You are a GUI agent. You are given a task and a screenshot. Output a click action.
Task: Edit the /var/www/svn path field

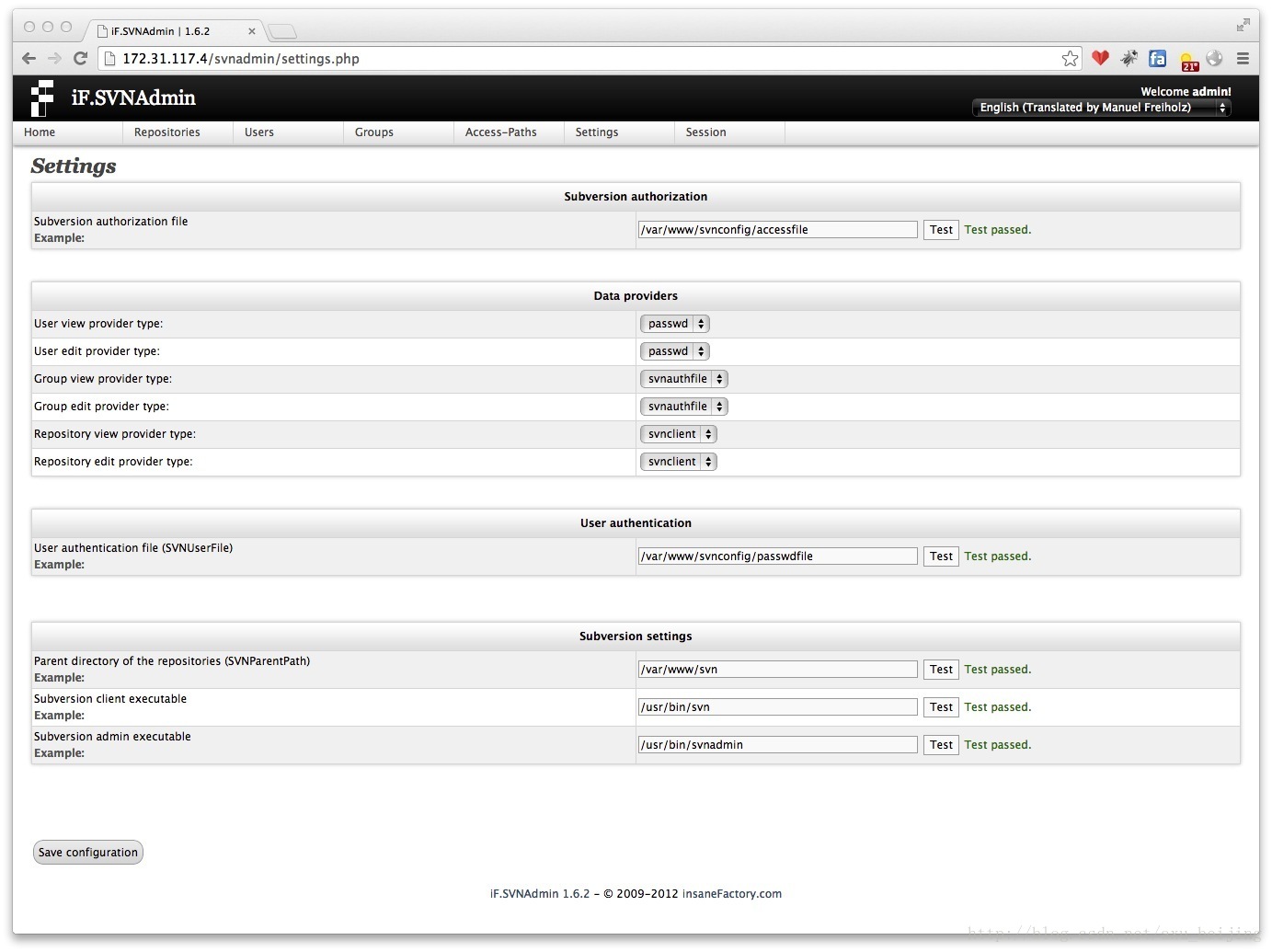778,670
